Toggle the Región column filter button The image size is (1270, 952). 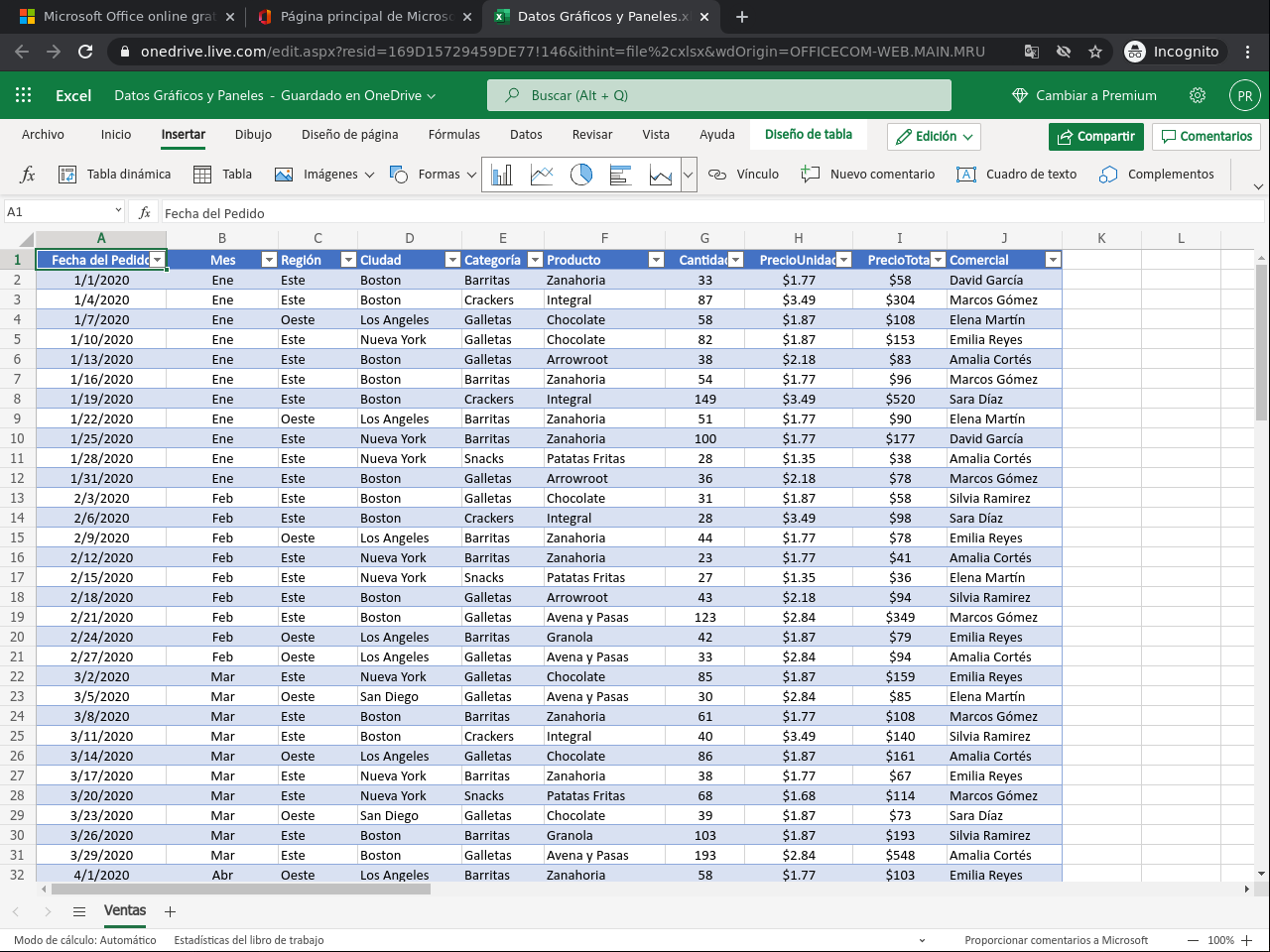click(348, 260)
